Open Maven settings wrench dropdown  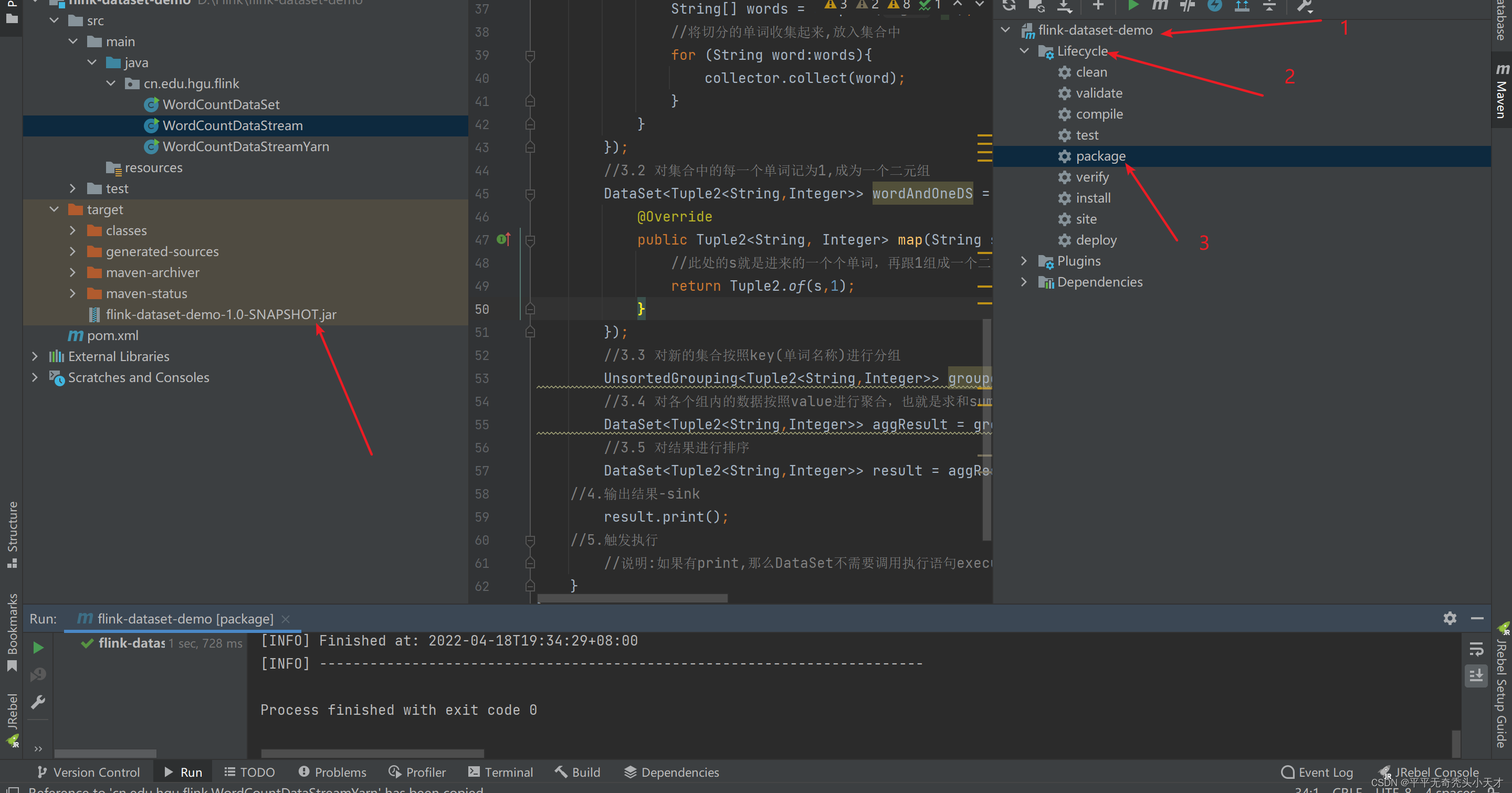[1304, 5]
